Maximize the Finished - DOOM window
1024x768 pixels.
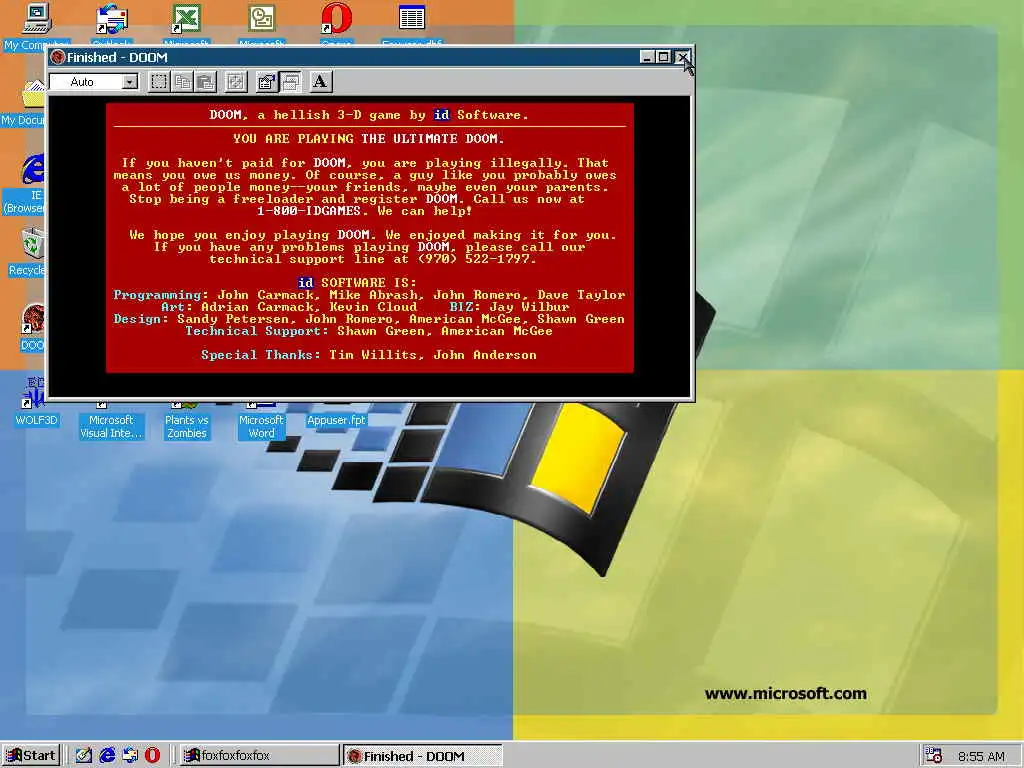(x=663, y=57)
